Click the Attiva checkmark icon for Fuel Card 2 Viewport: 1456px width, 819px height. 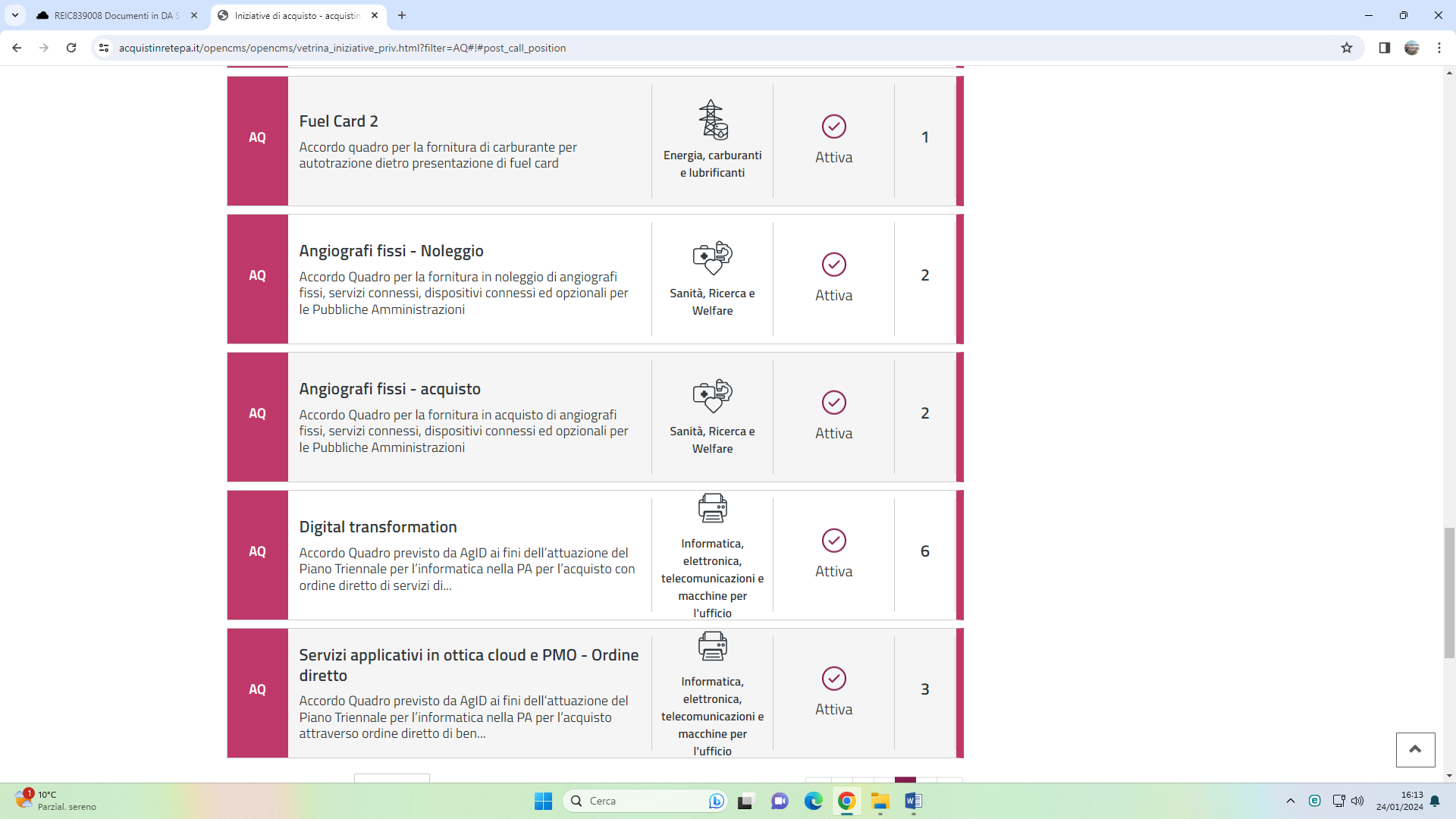[x=833, y=127]
